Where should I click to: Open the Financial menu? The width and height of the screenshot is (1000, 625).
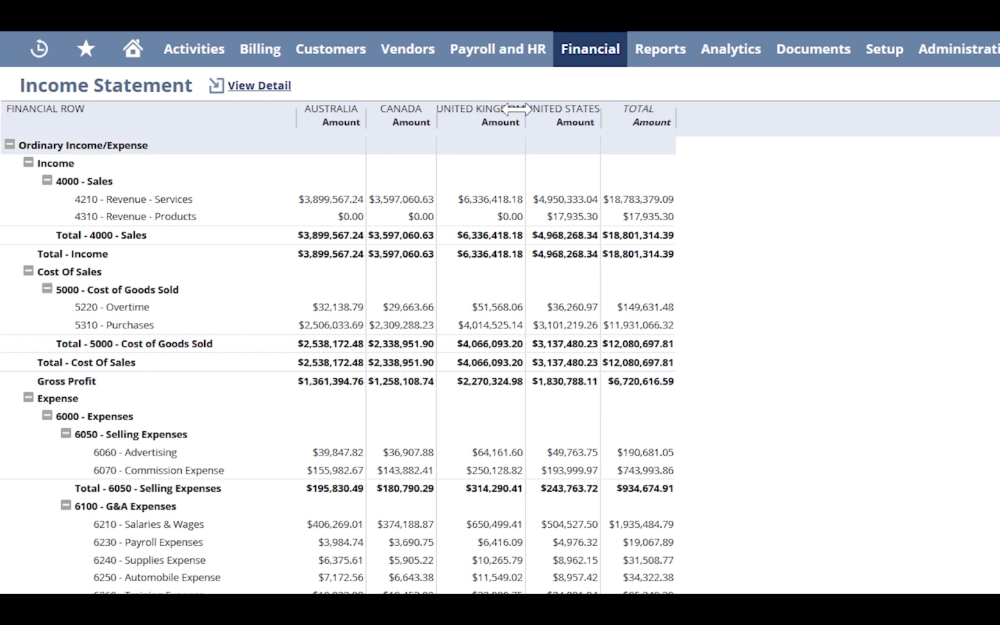pyautogui.click(x=590, y=49)
